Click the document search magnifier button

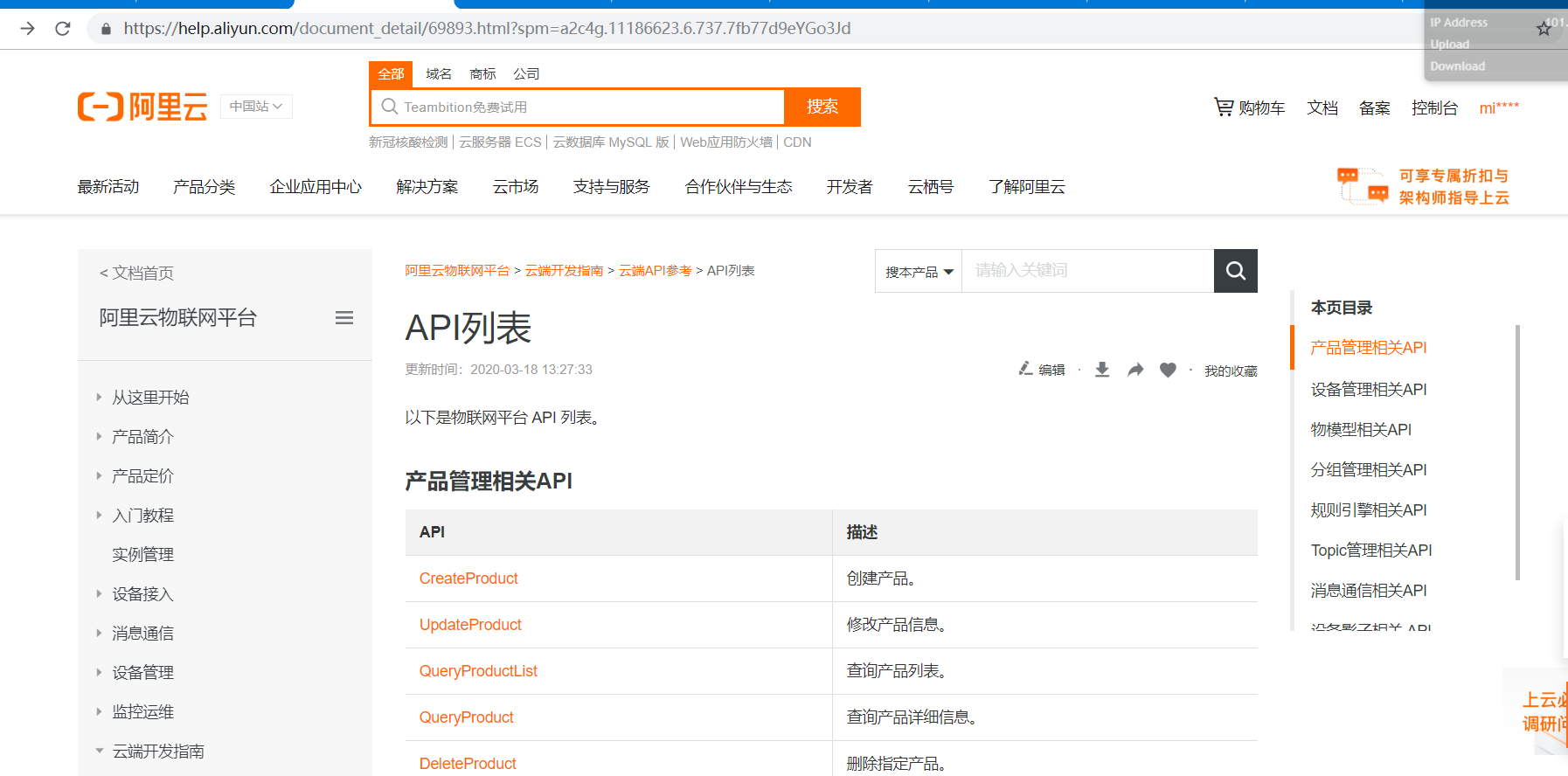[x=1235, y=271]
